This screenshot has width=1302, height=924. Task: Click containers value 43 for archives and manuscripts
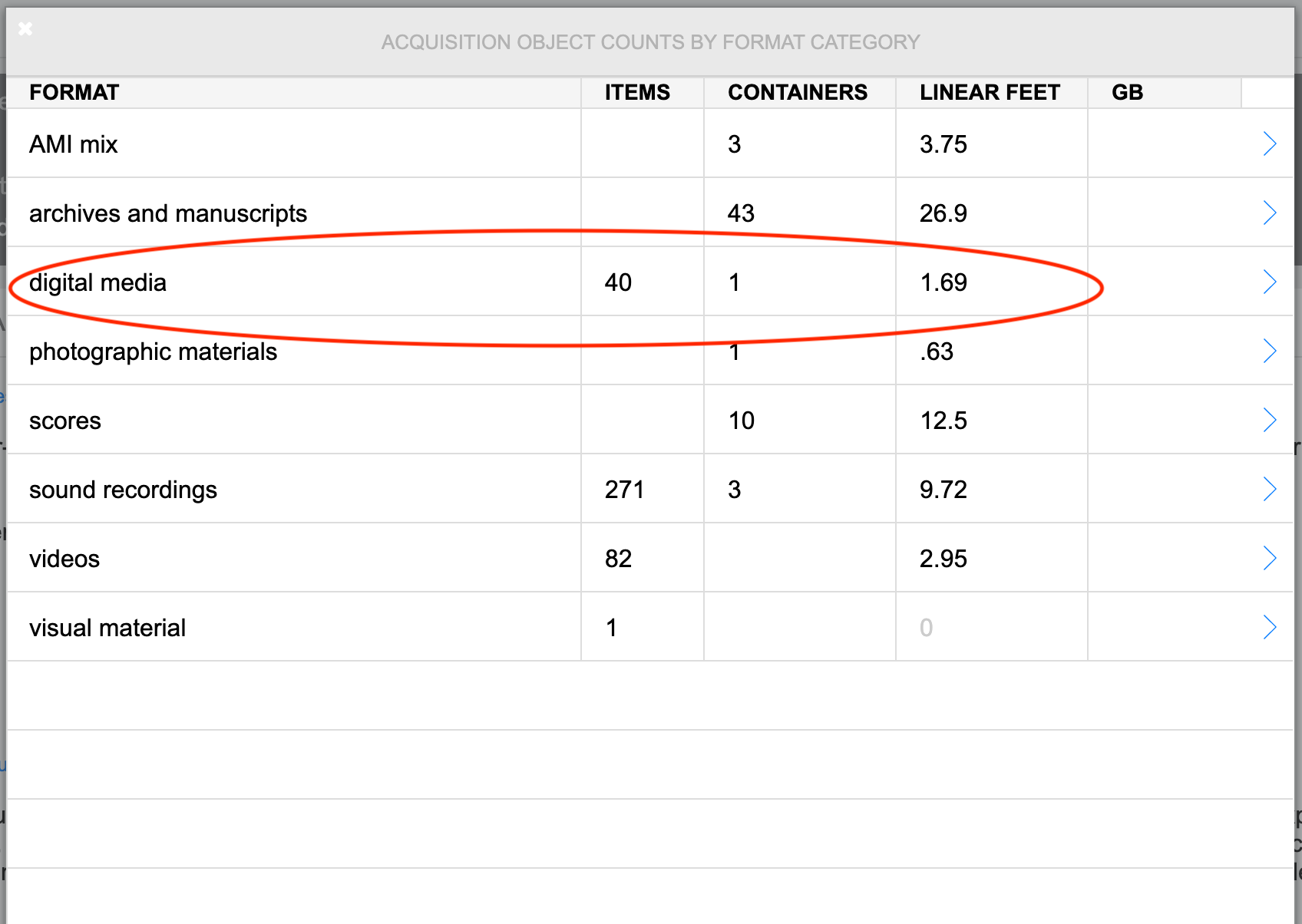pyautogui.click(x=741, y=213)
